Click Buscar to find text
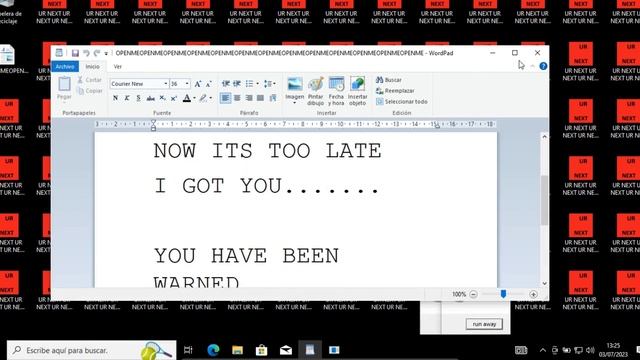Image resolution: width=640 pixels, height=360 pixels. [389, 80]
